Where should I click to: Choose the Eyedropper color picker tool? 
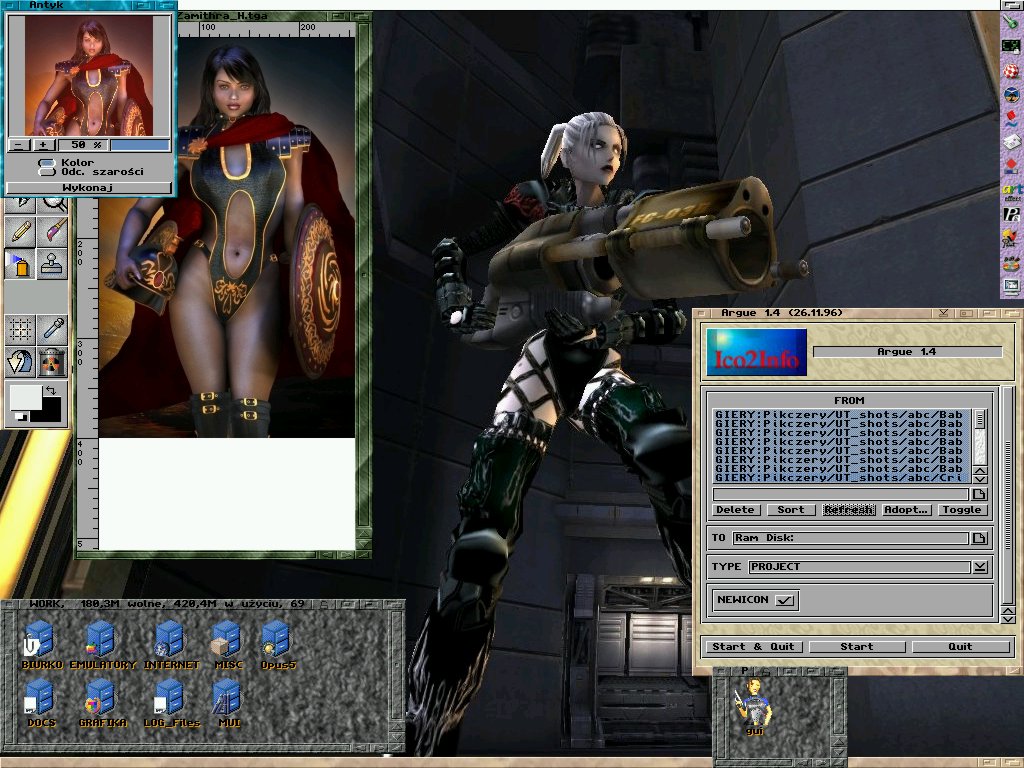tap(52, 330)
